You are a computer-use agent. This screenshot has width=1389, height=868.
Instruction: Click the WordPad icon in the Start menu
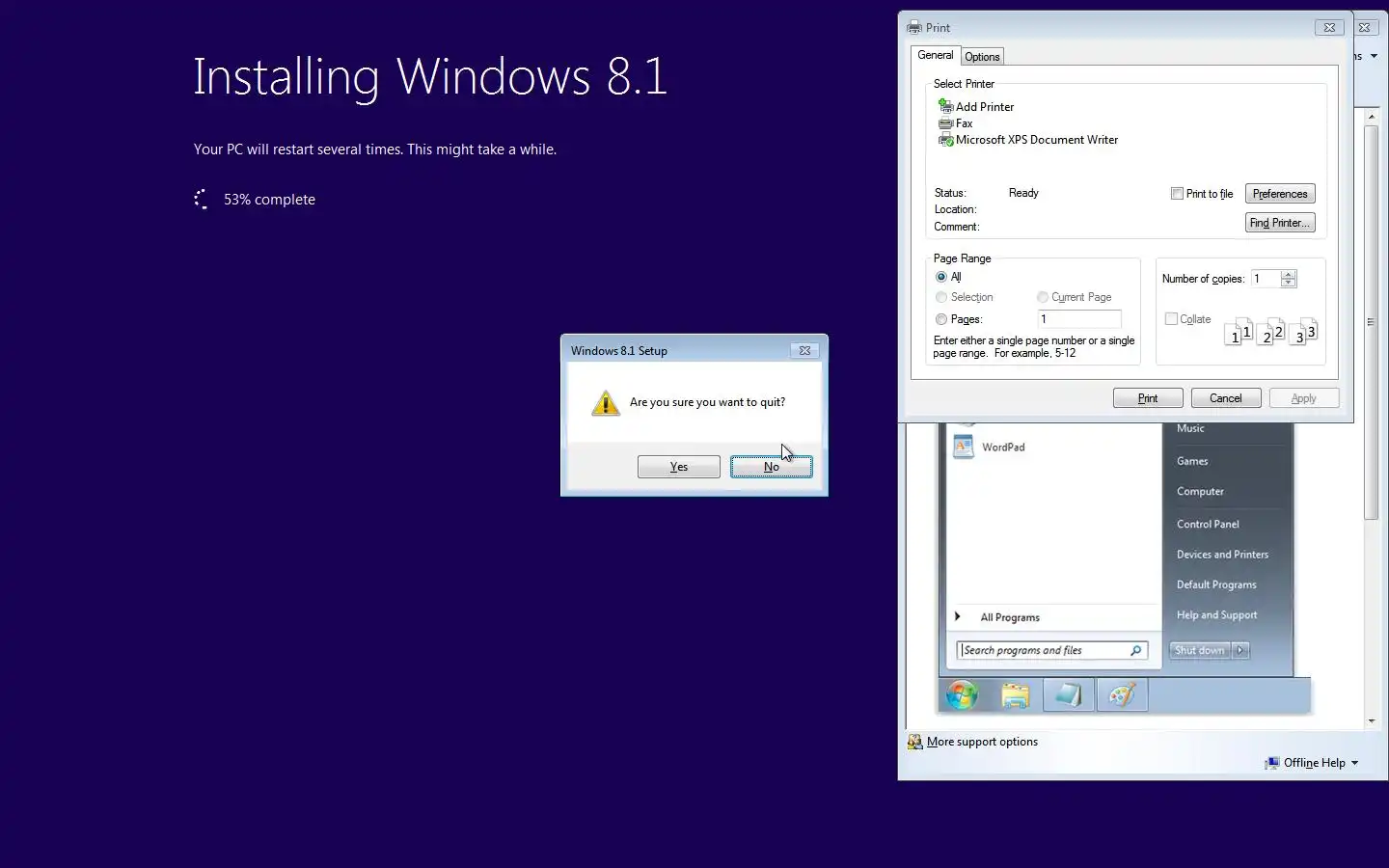[x=963, y=447]
